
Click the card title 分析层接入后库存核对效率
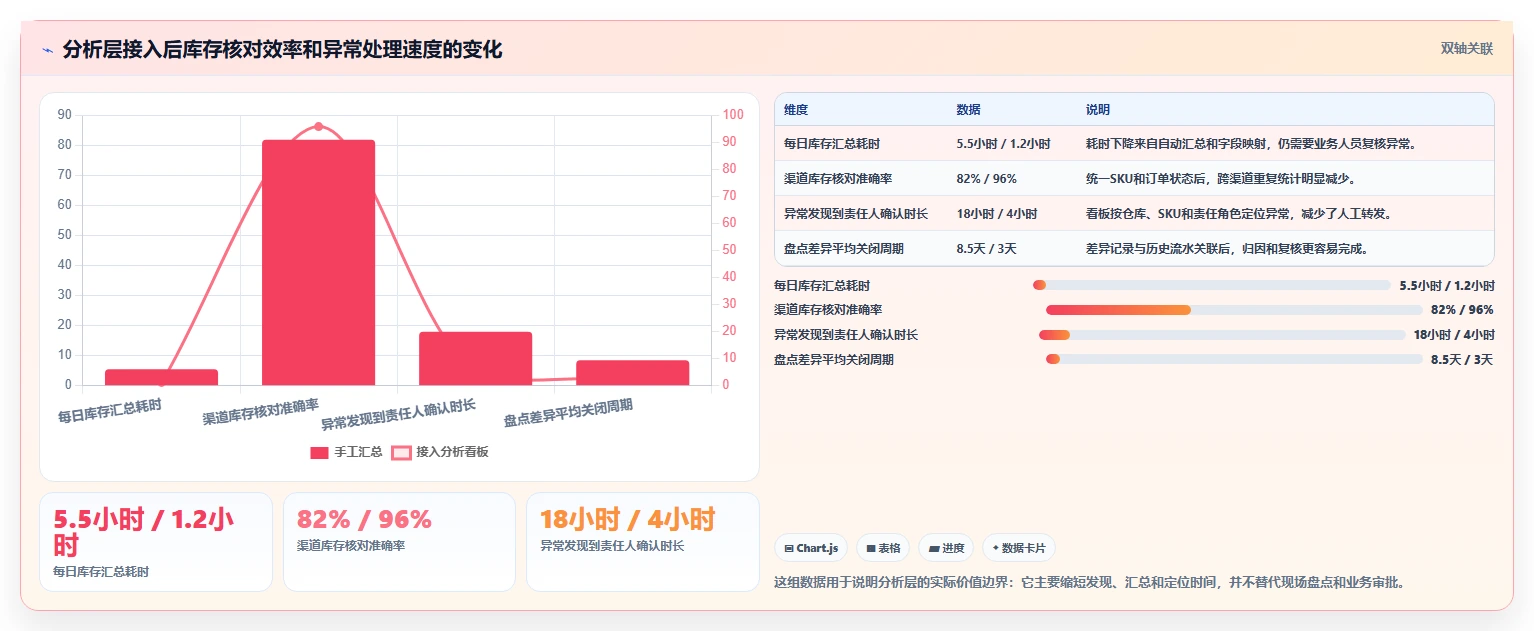tap(282, 49)
